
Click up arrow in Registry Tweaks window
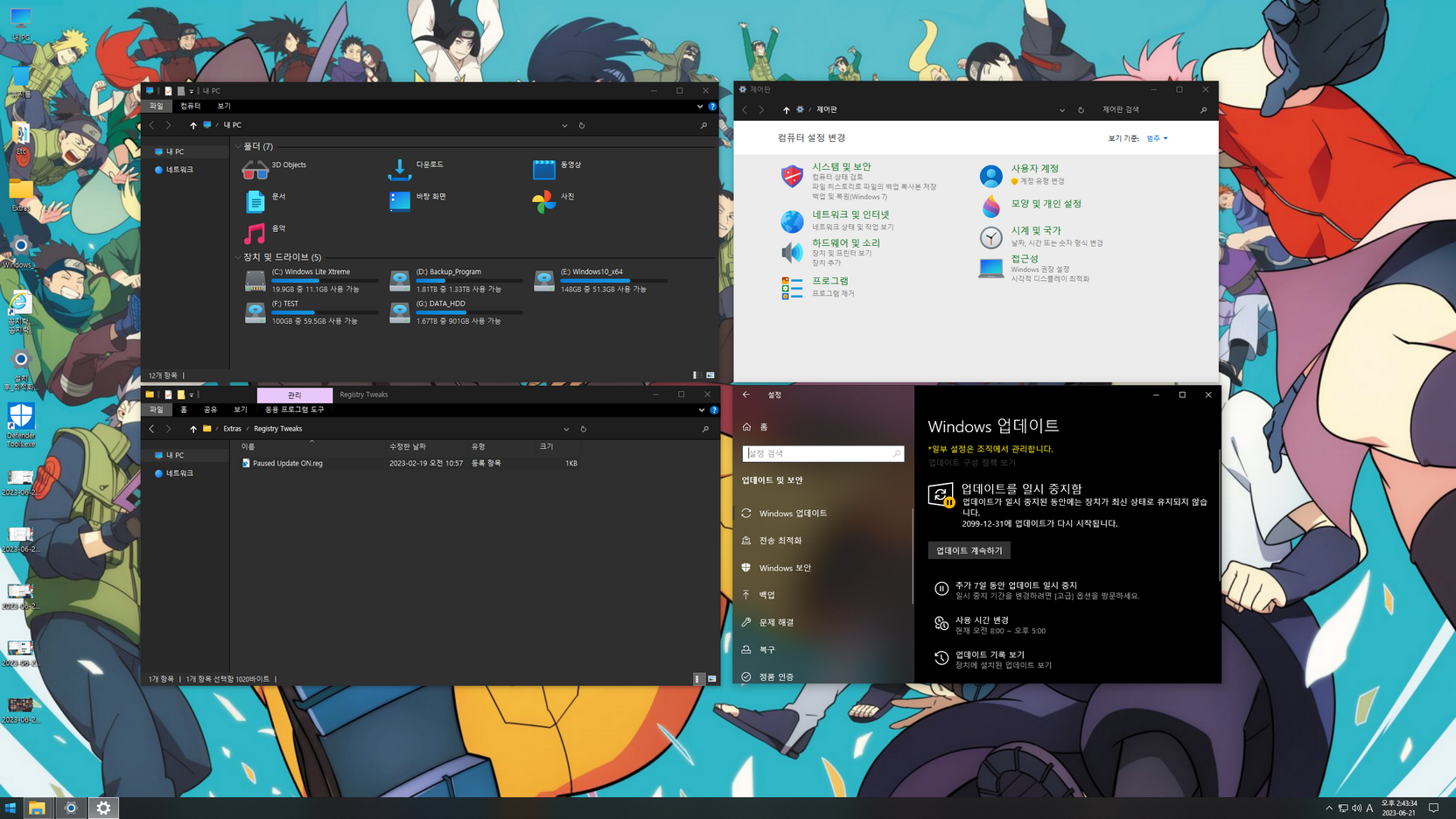pos(192,429)
